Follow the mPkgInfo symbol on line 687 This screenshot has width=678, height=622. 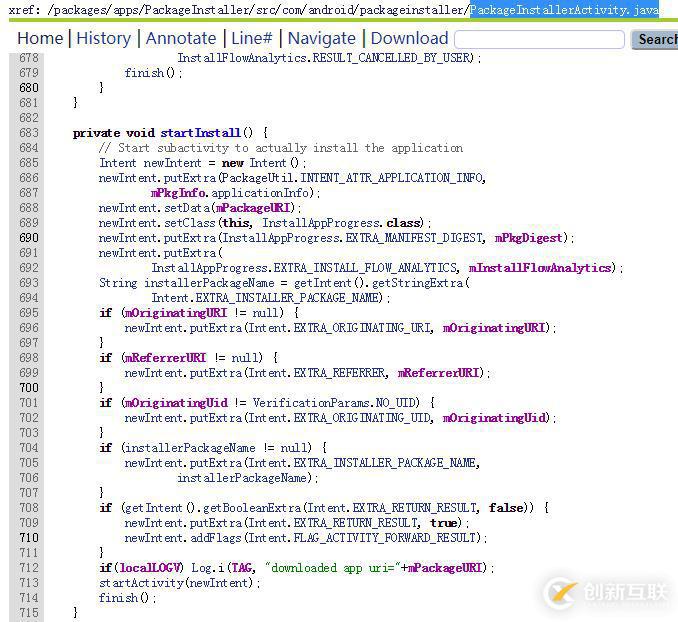click(179, 193)
